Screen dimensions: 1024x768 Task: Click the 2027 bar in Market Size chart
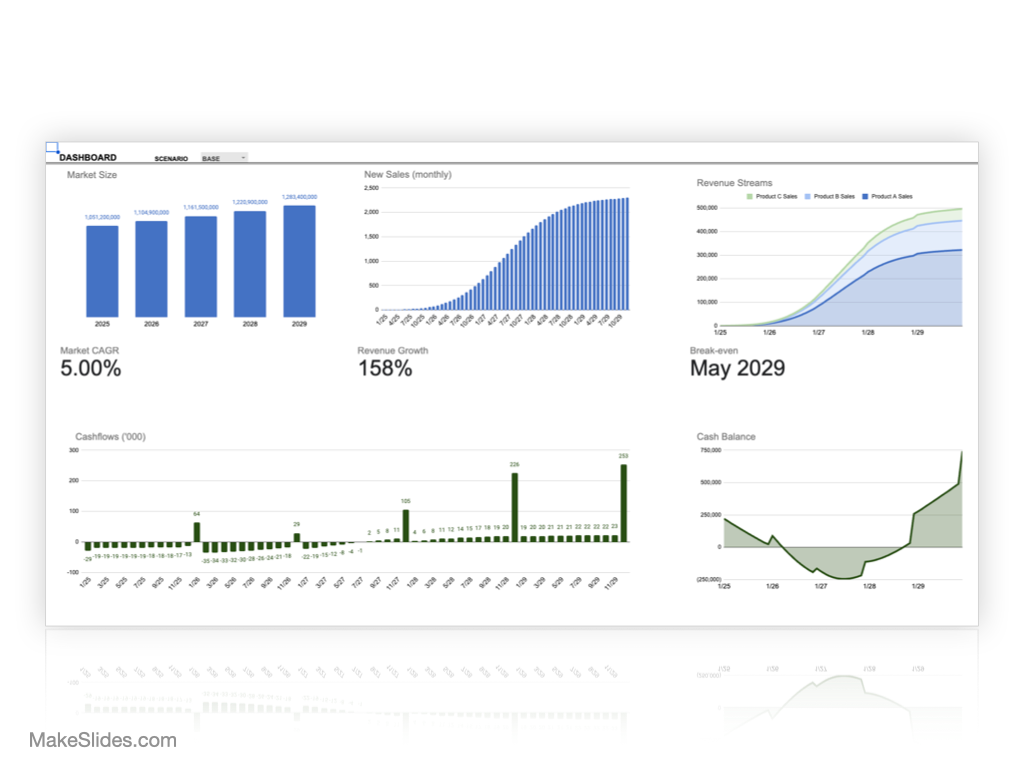(200, 265)
